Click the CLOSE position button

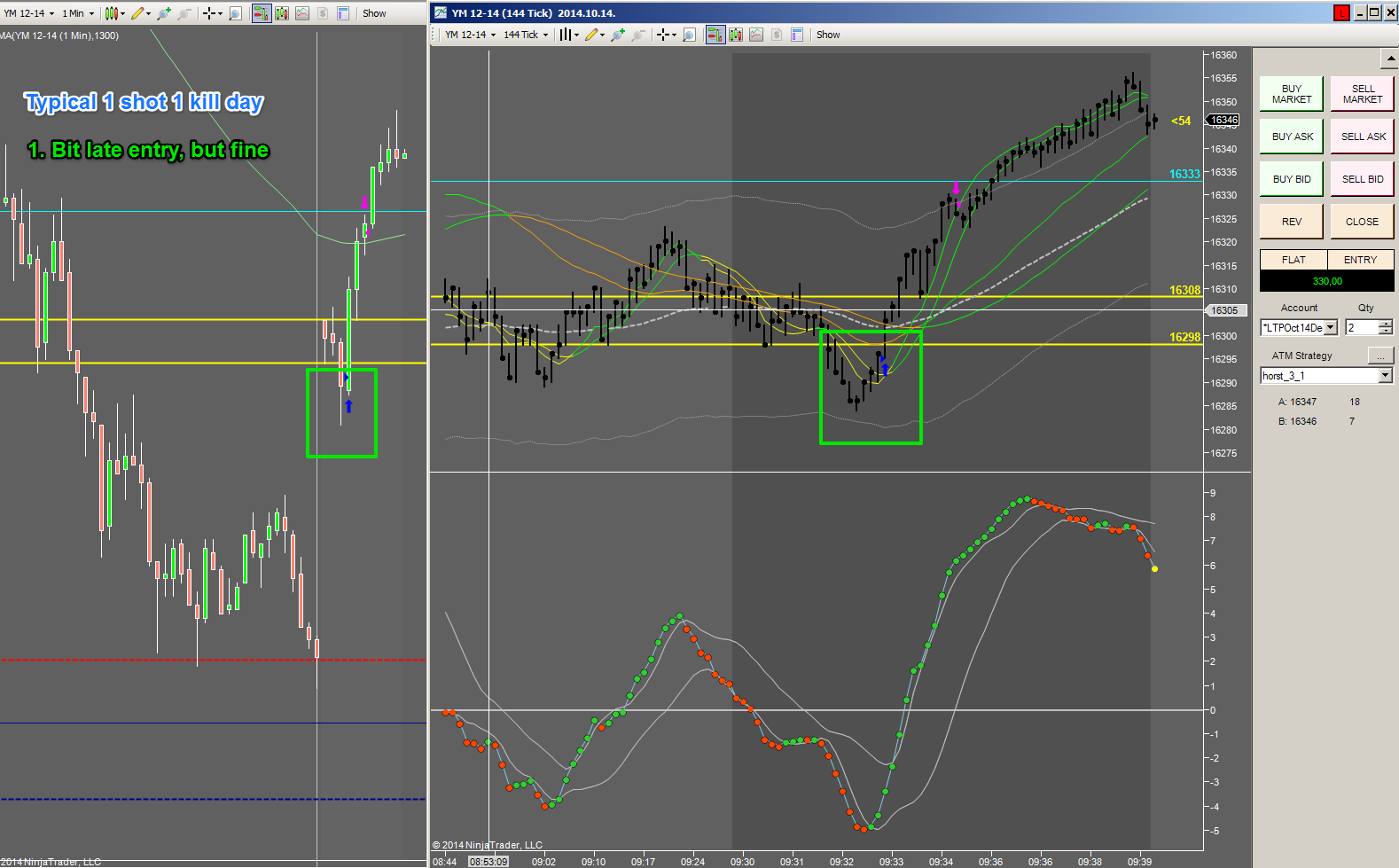coord(1363,222)
